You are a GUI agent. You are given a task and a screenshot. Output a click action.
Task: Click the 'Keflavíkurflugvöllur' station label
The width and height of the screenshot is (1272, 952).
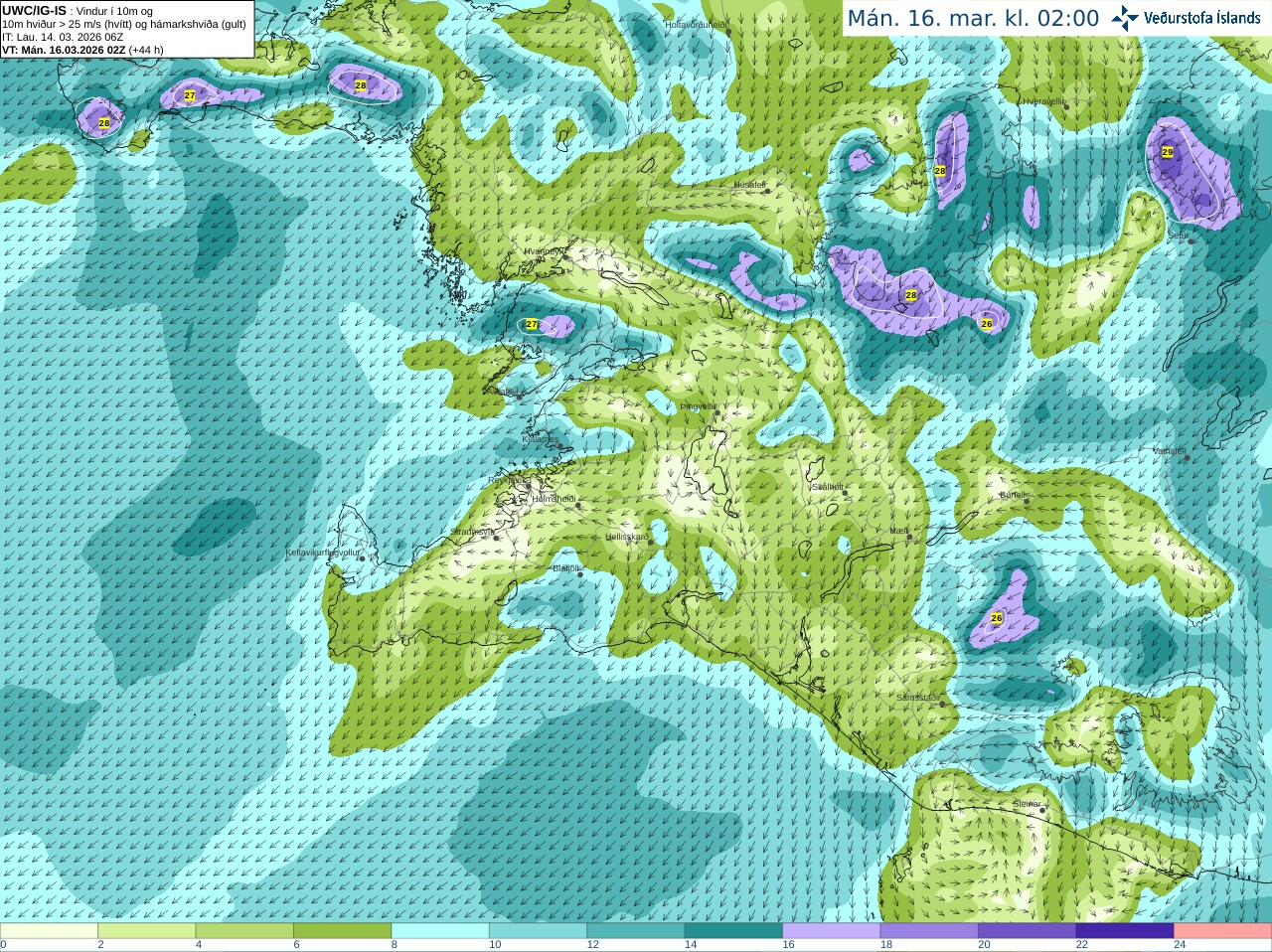(x=322, y=552)
